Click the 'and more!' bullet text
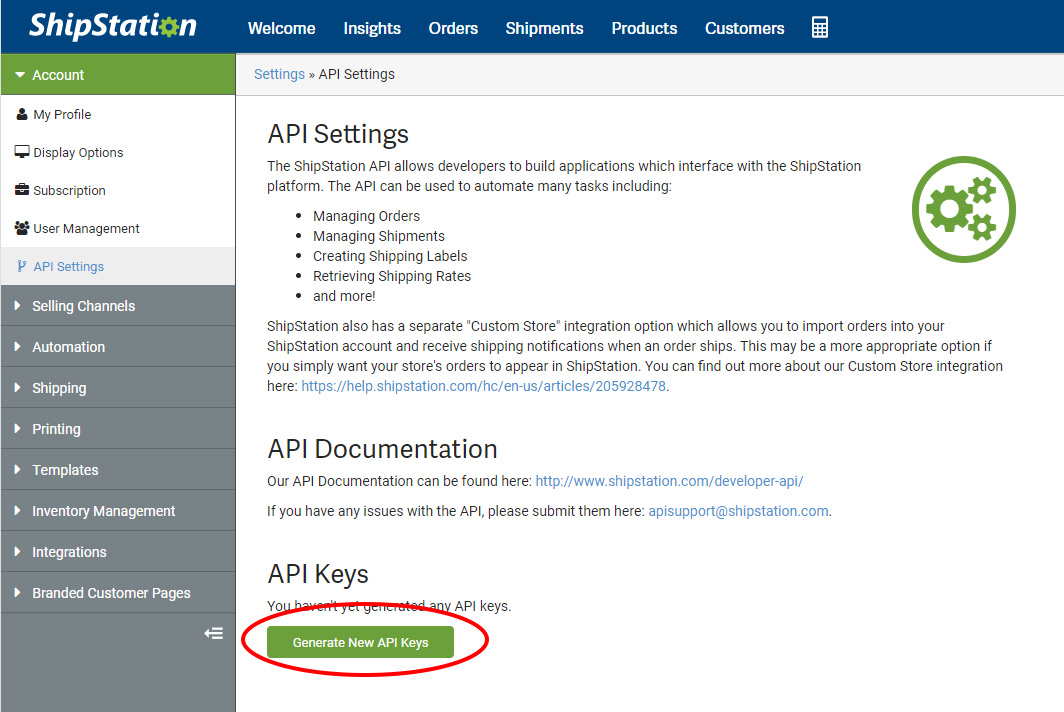The width and height of the screenshot is (1064, 712). (x=344, y=296)
